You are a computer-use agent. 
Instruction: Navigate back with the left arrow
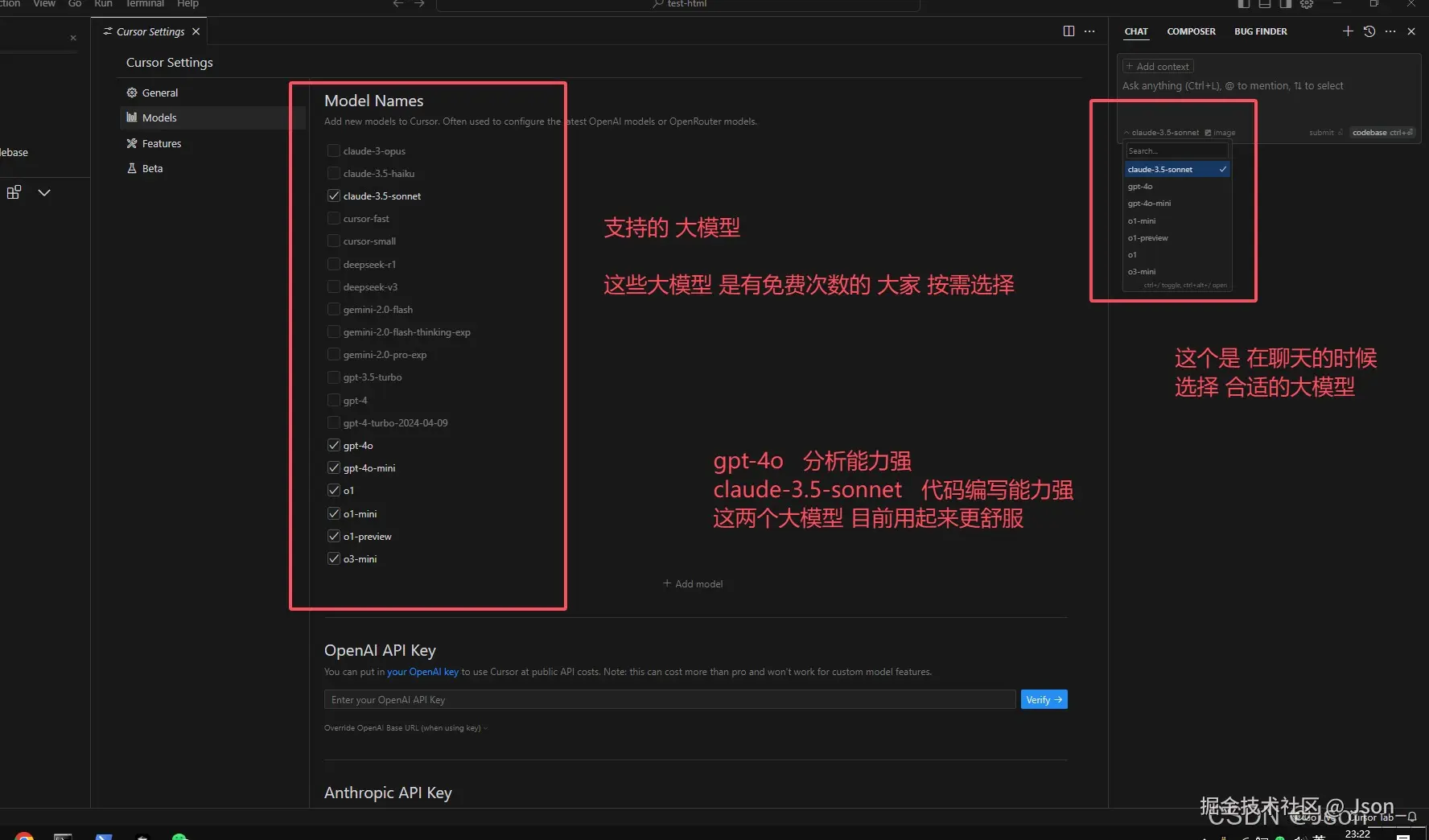click(398, 4)
